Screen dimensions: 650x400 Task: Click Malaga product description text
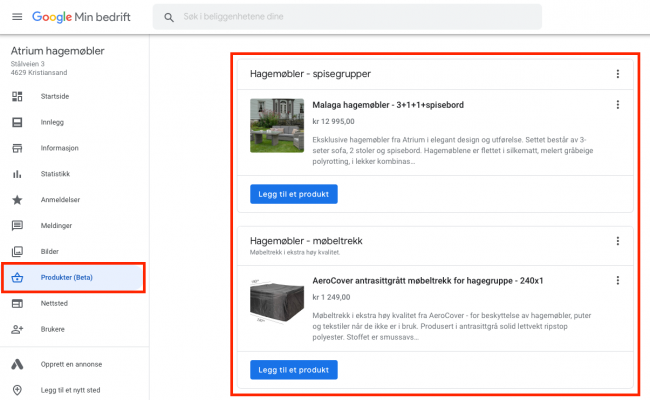point(453,150)
